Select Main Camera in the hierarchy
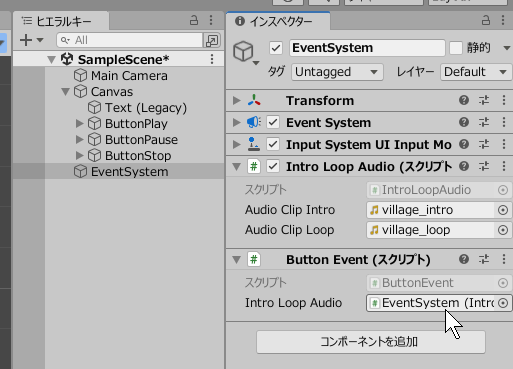The height and width of the screenshot is (369, 513). pos(129,76)
